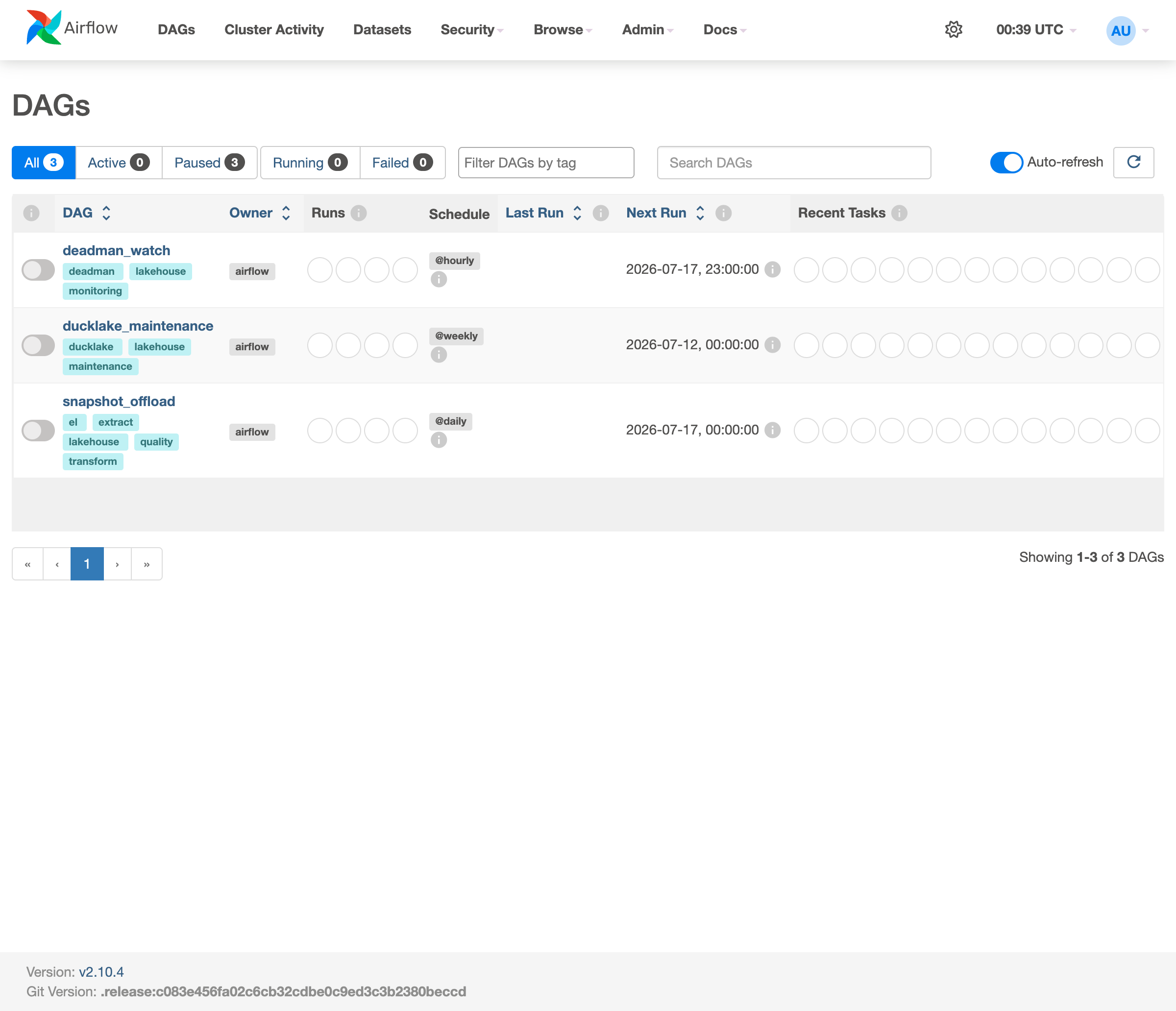Focus the Search DAGs field
This screenshot has height=1011, width=1176.
point(793,163)
